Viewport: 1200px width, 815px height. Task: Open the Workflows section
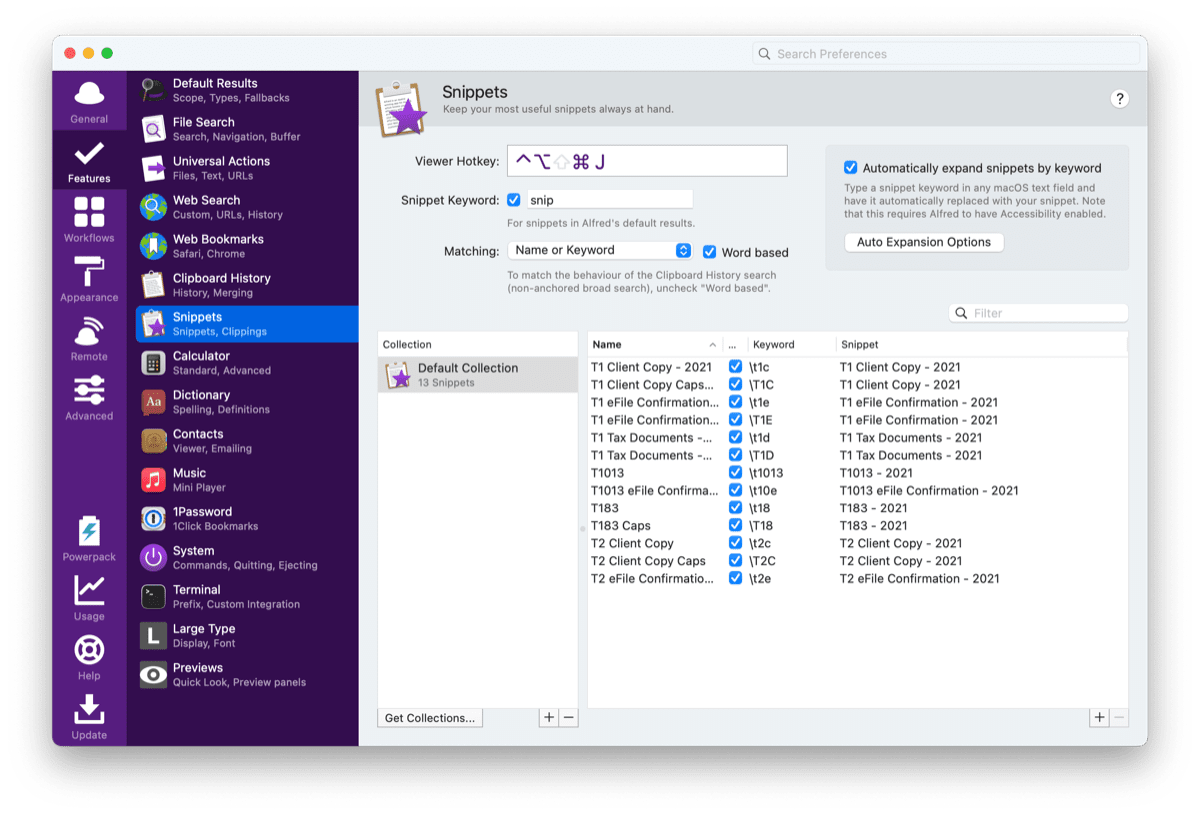[89, 220]
